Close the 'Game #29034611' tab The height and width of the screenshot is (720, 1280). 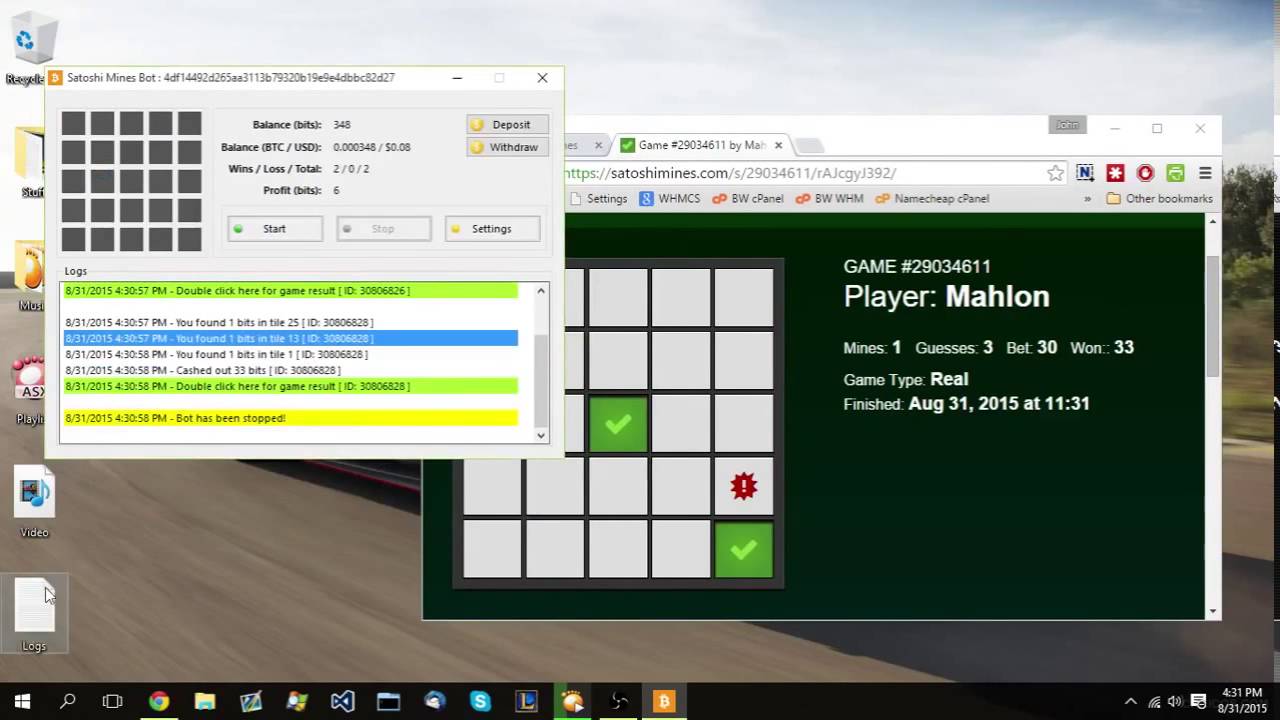click(778, 145)
